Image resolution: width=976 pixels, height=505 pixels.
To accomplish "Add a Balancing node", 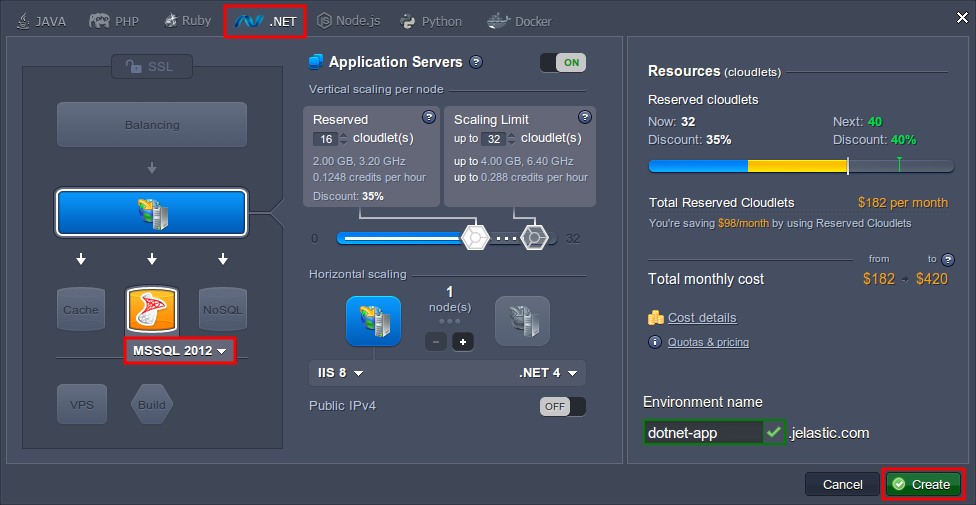I will [152, 125].
